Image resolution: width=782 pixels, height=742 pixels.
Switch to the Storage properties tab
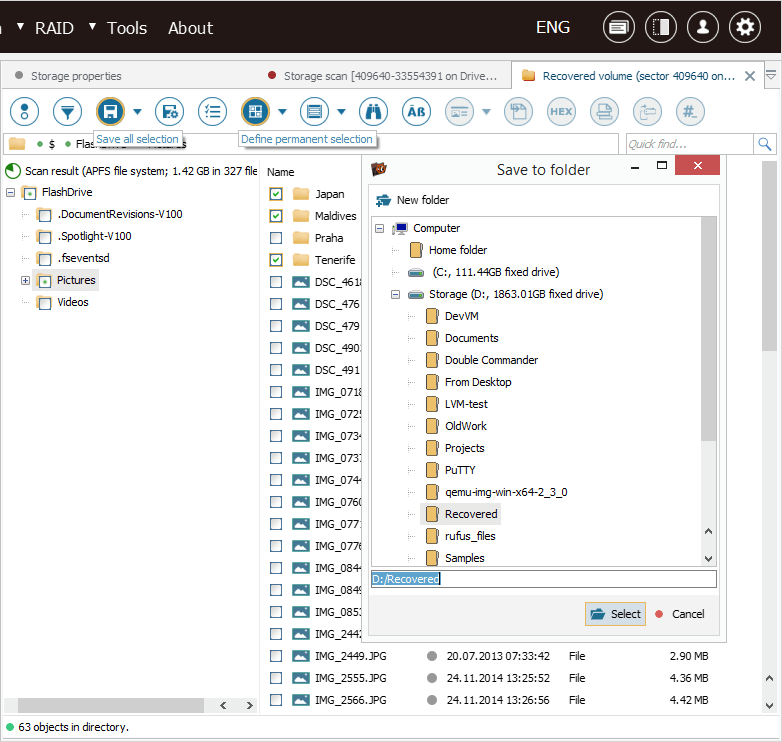[75, 76]
